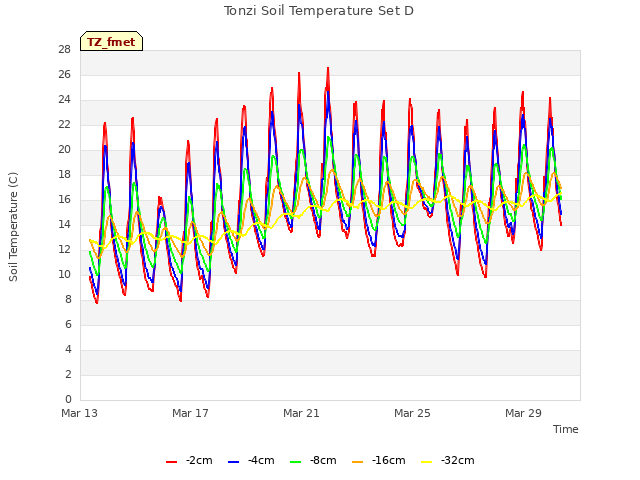Click the 24 y-axis tick label

click(x=64, y=100)
